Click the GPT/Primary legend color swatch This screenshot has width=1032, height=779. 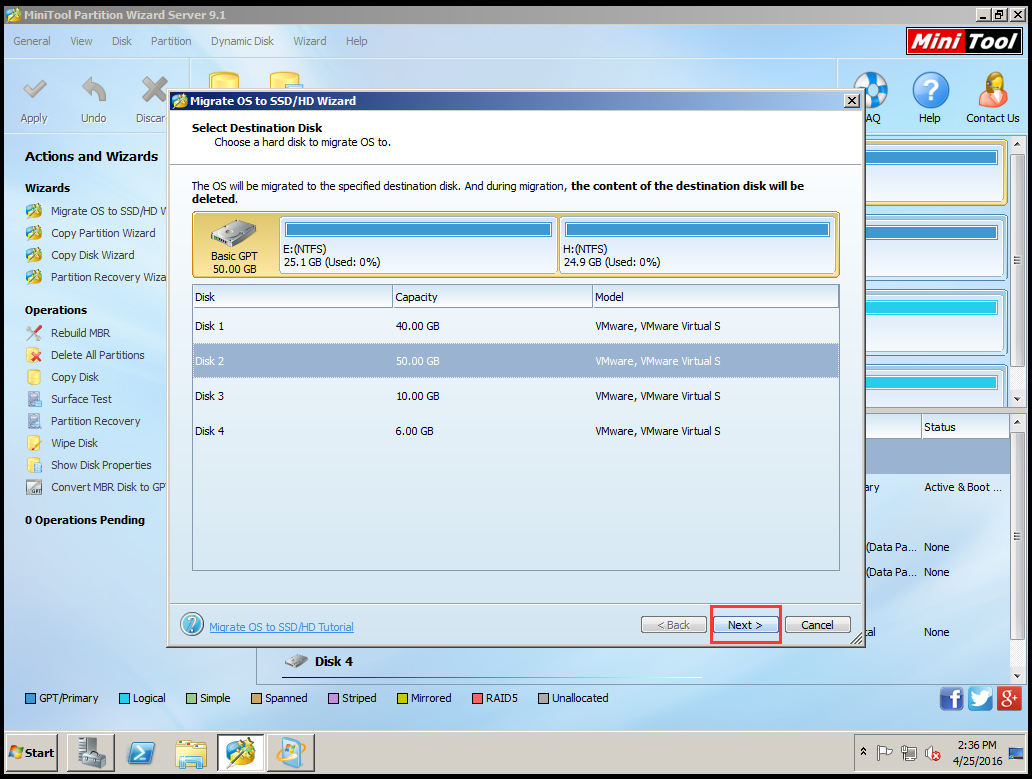[x=30, y=699]
